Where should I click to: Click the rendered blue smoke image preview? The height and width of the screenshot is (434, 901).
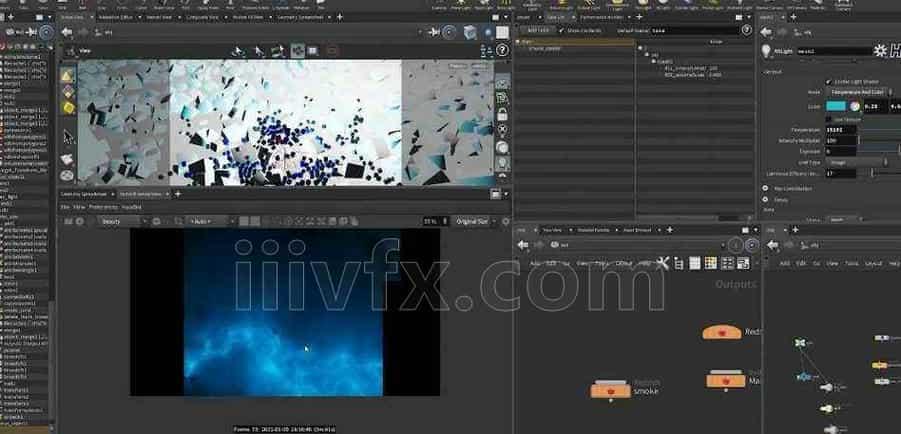tap(283, 313)
